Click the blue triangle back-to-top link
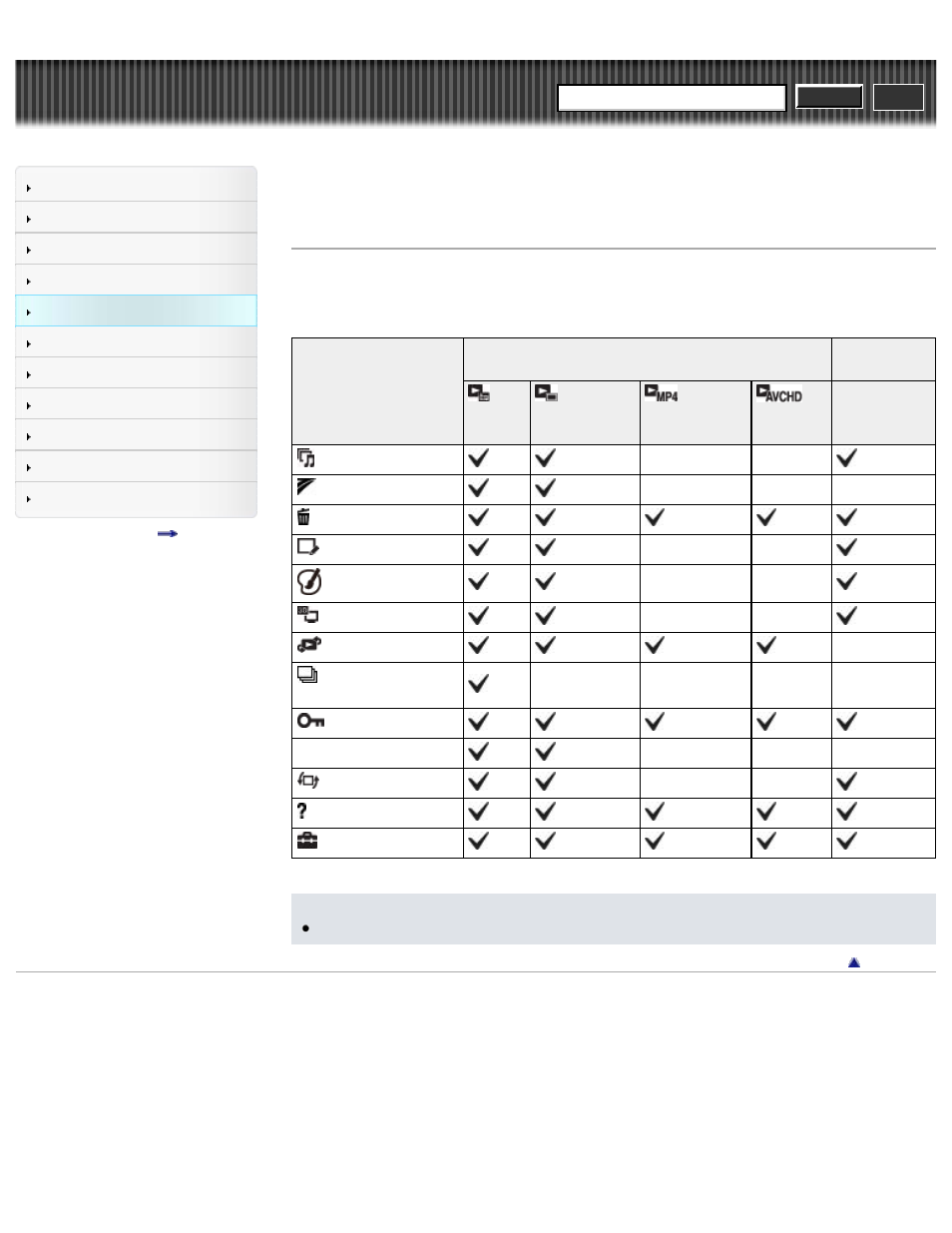 point(854,962)
